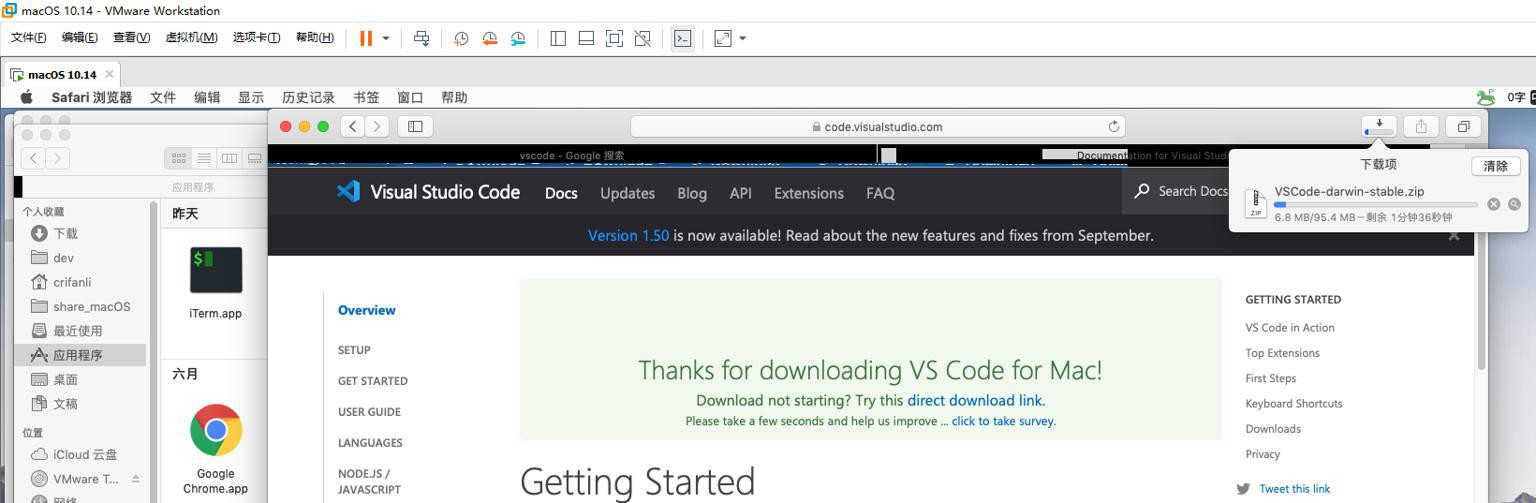The height and width of the screenshot is (503, 1536).
Task: Expand USER GUIDE section in docs sidebar
Action: [369, 412]
